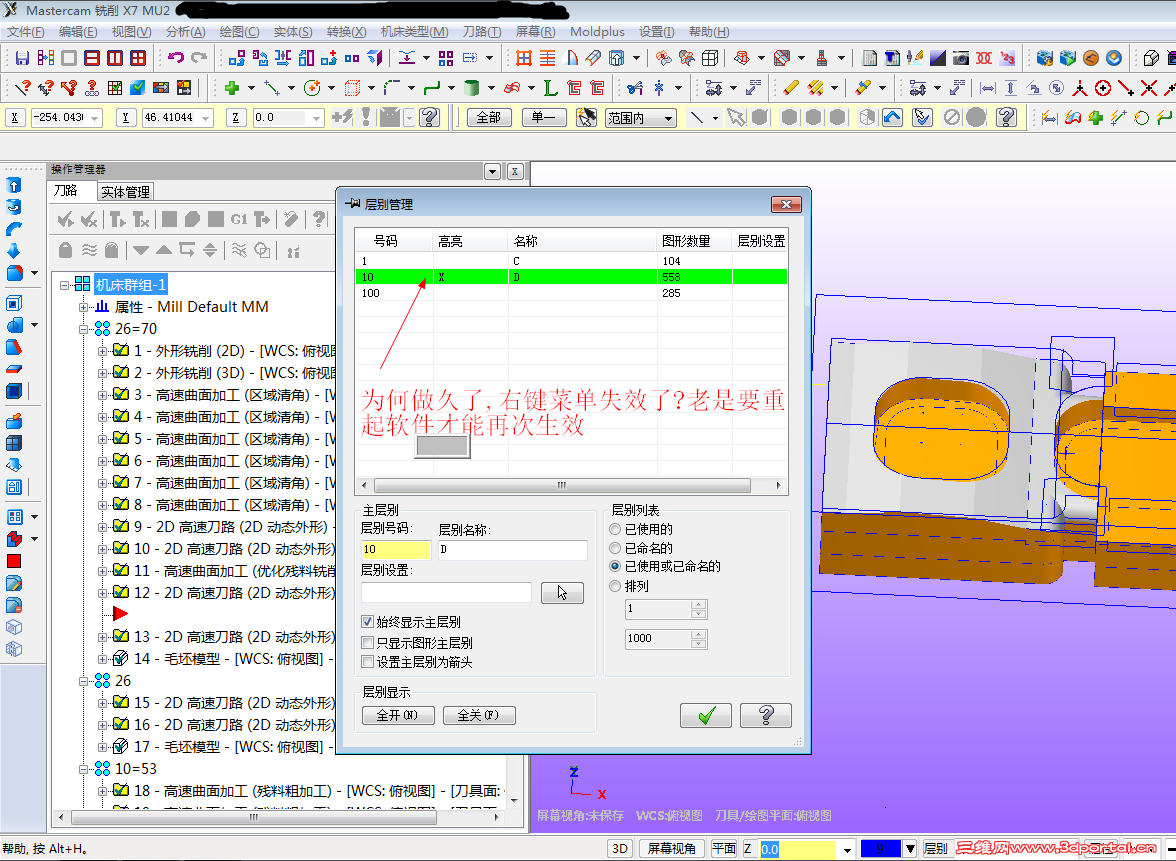Image resolution: width=1176 pixels, height=861 pixels.
Task: Select 已使用或已命名的 radio button
Action: (615, 566)
